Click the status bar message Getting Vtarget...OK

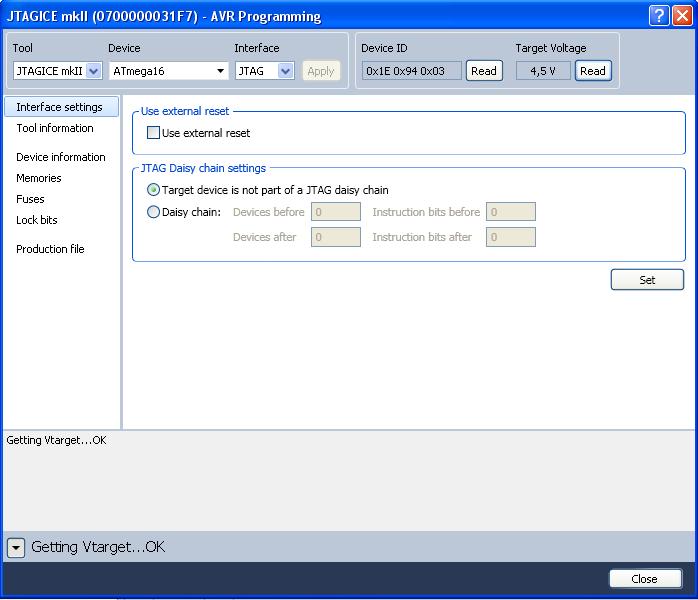98,547
